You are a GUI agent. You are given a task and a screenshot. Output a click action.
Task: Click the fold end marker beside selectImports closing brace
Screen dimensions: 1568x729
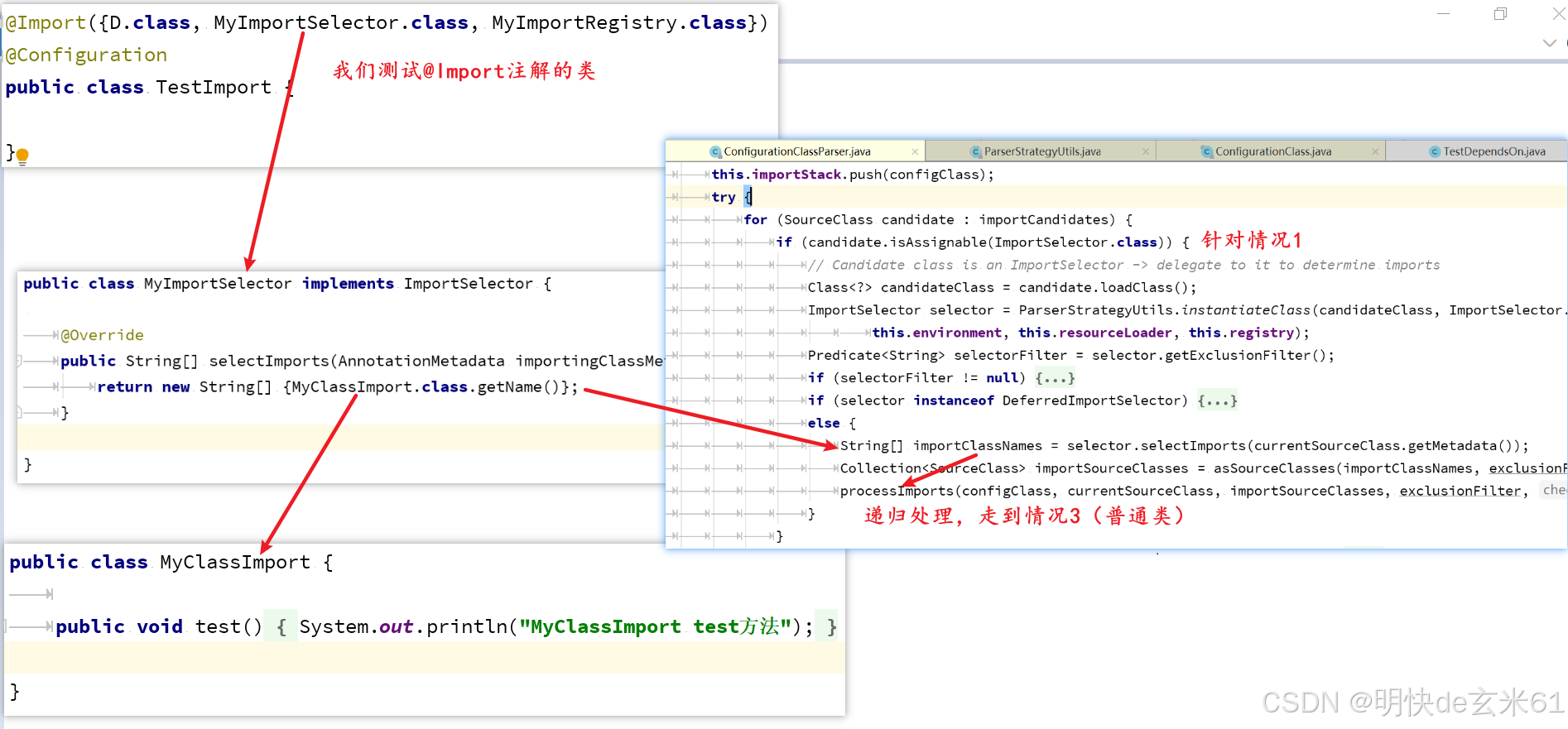19,411
